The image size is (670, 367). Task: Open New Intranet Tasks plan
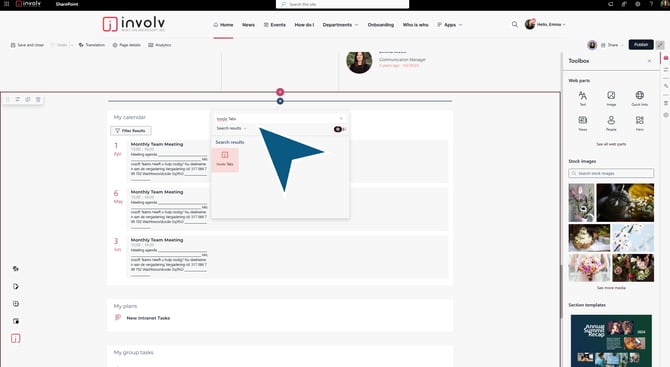coord(148,318)
